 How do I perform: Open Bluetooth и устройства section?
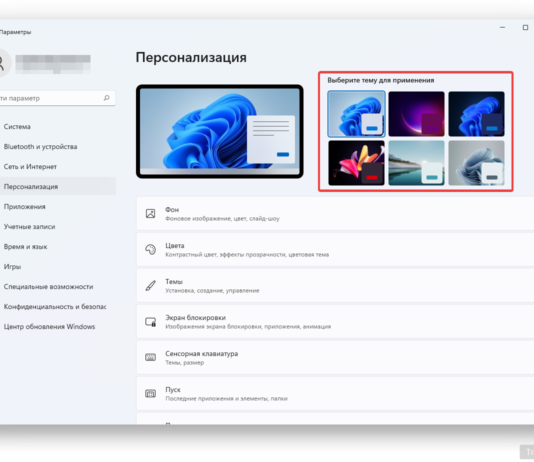tap(58, 147)
